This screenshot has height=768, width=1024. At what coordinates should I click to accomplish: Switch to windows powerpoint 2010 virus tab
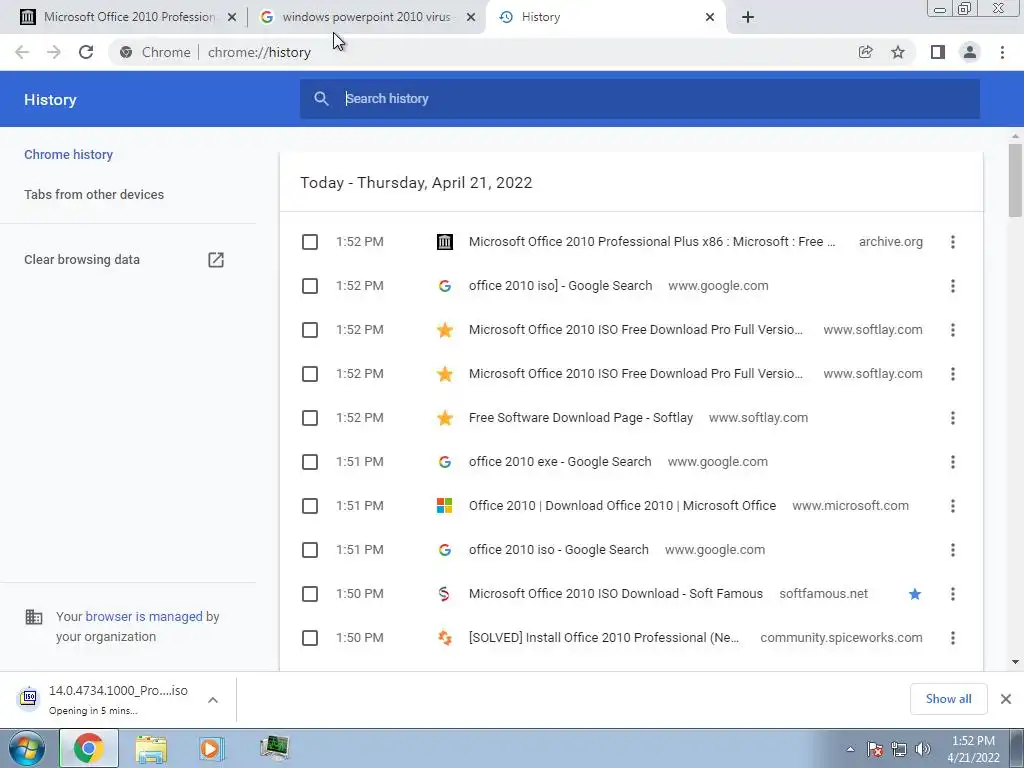[366, 17]
